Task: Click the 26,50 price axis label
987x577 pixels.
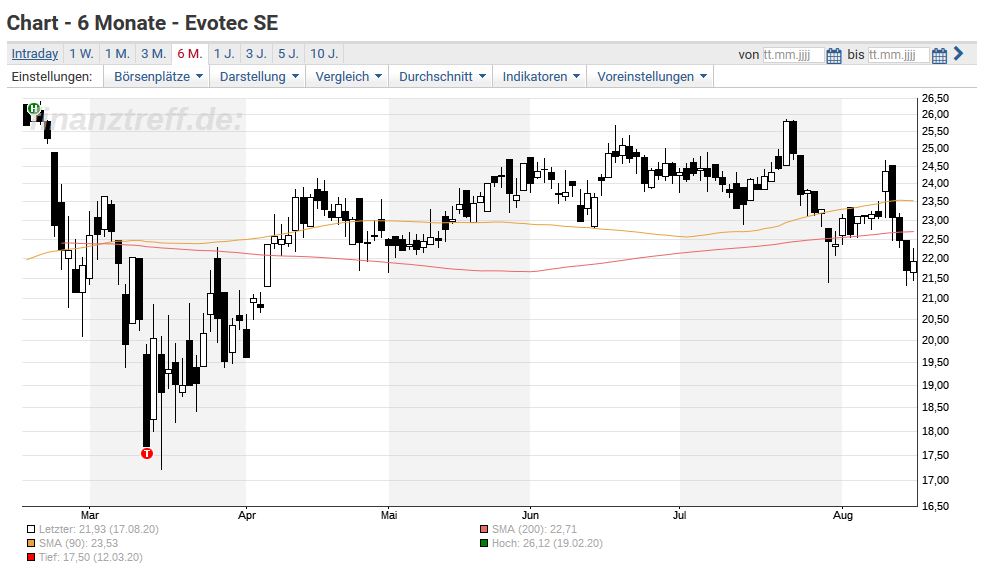Action: coord(935,98)
